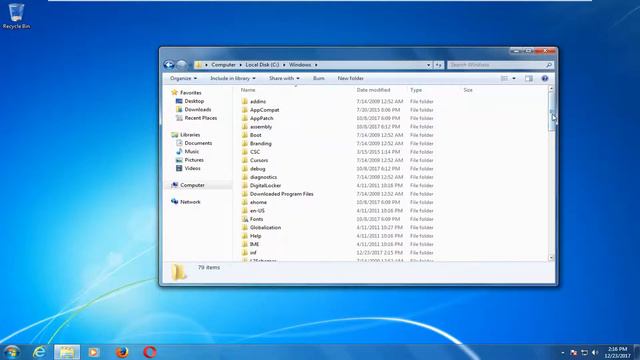The height and width of the screenshot is (360, 640).
Task: Expand arrow after Windows in address bar
Action: tap(316, 65)
